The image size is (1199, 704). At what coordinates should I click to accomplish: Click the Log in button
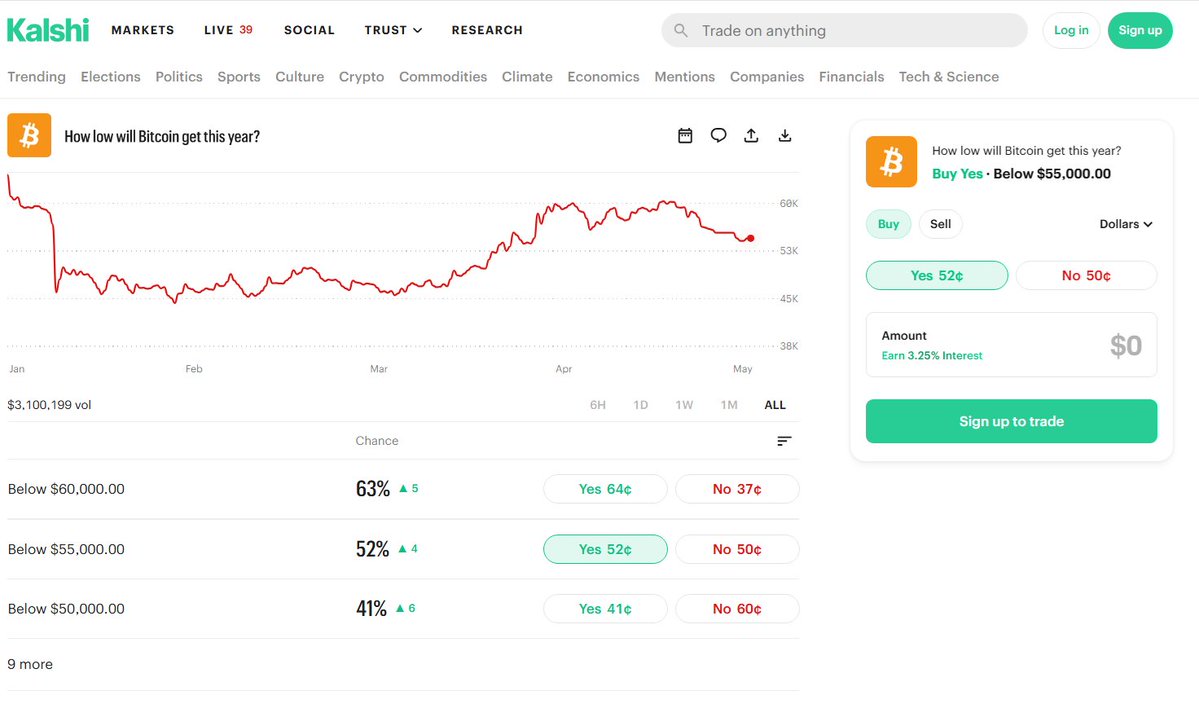1071,31
